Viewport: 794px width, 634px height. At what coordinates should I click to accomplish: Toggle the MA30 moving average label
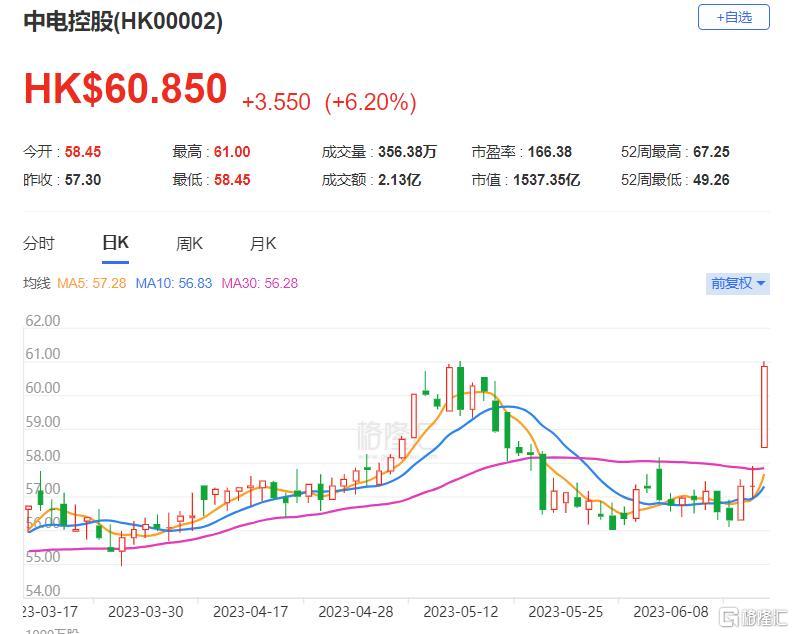point(259,283)
